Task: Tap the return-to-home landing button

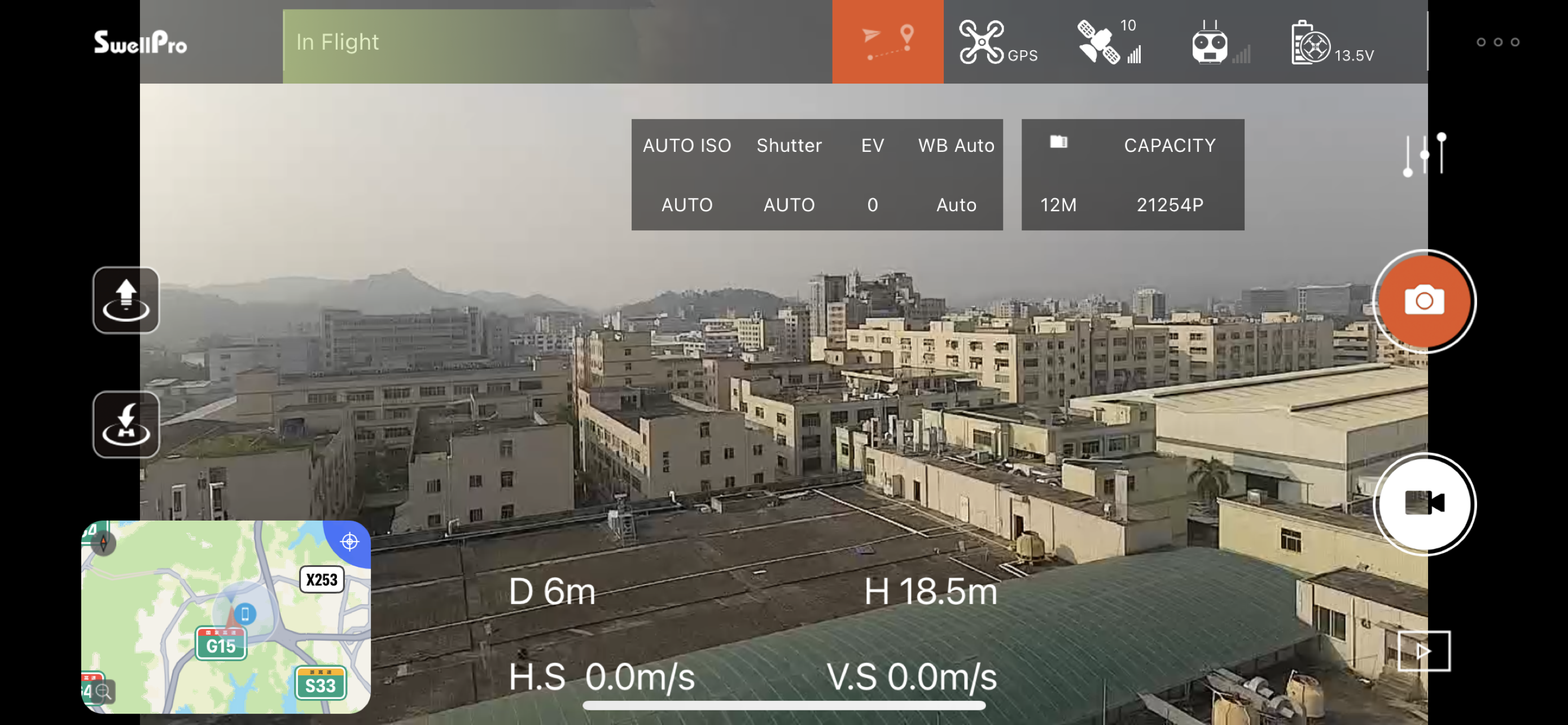Action: (126, 424)
